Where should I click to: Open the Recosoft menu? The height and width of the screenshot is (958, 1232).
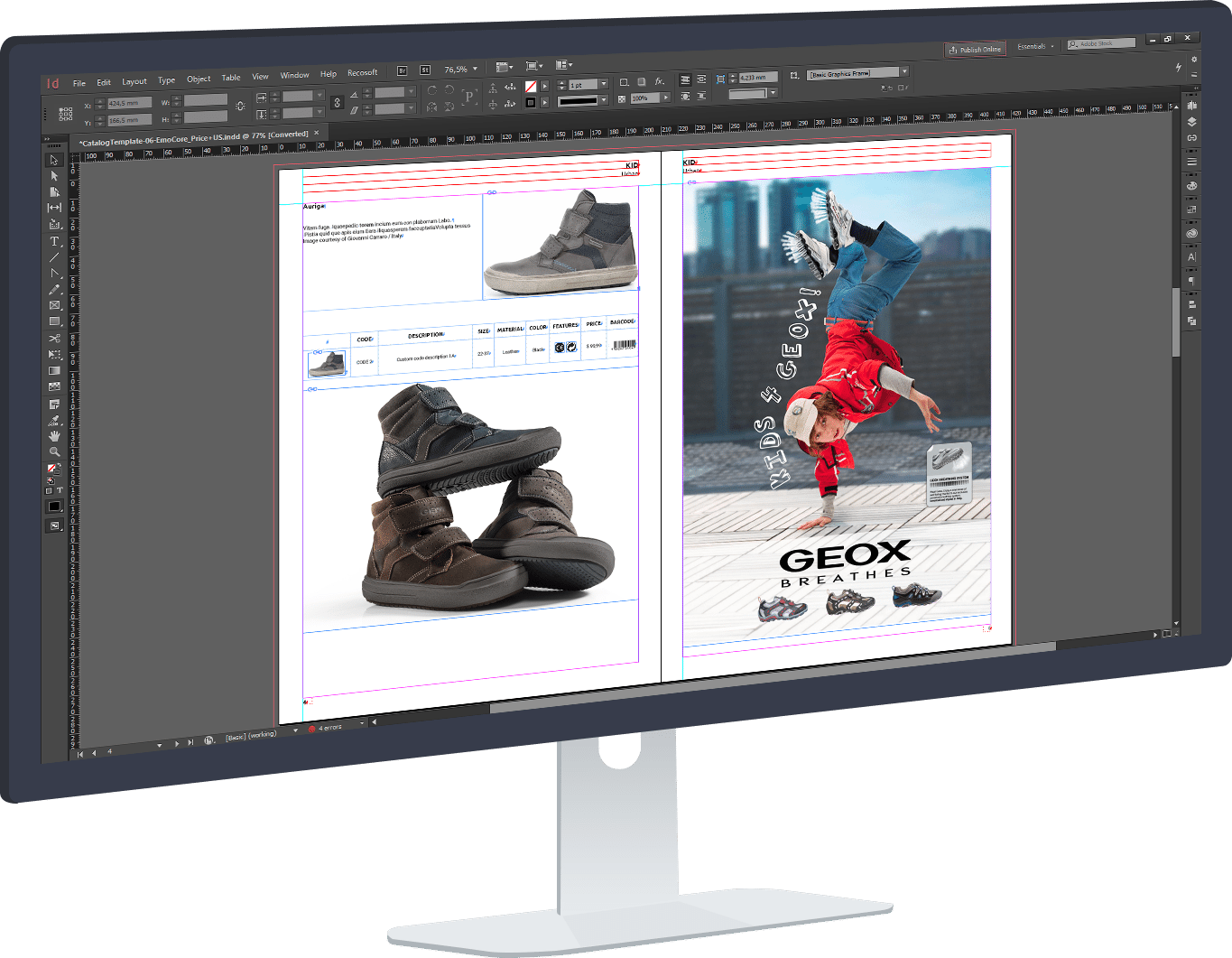(x=362, y=73)
